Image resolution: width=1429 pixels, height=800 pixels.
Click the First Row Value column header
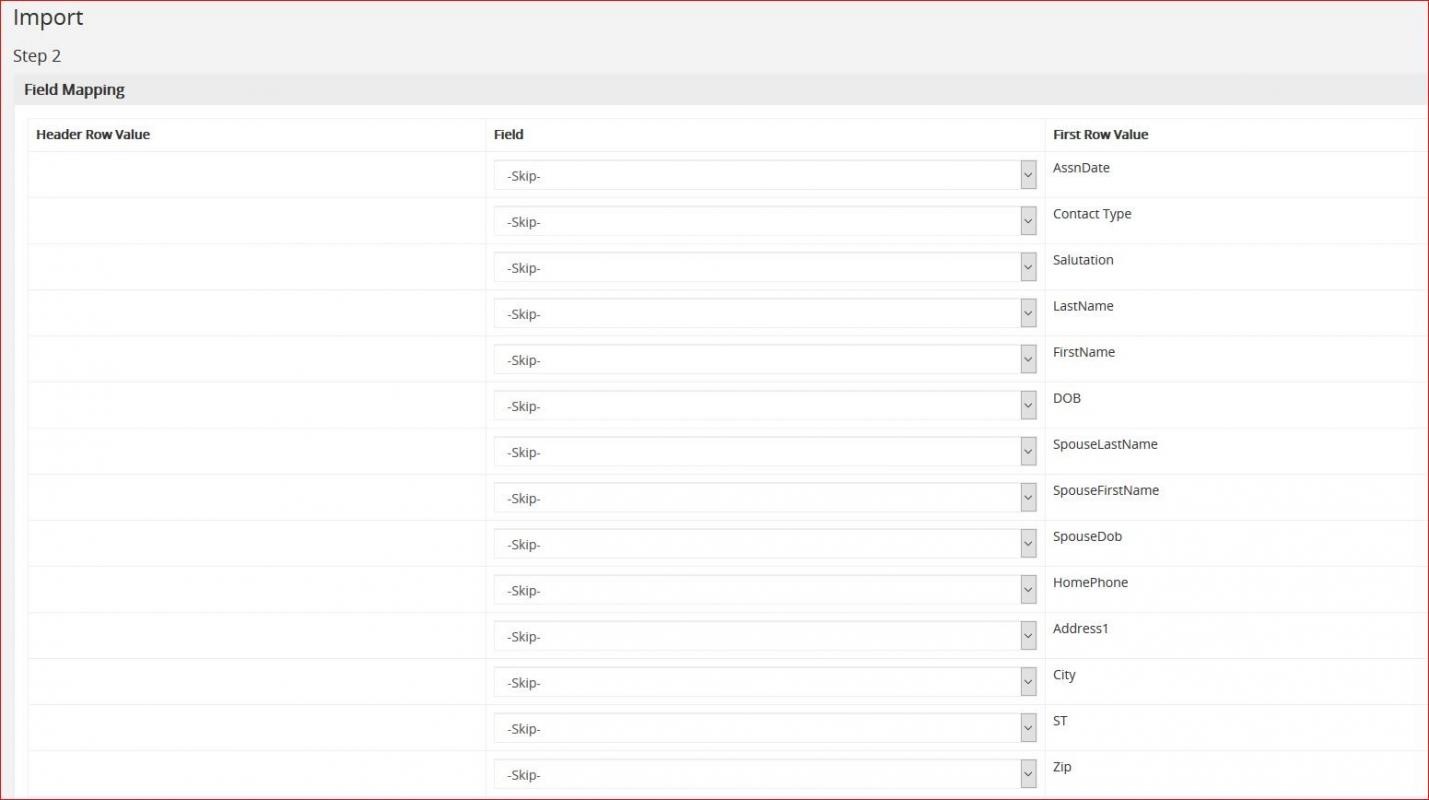(1100, 135)
